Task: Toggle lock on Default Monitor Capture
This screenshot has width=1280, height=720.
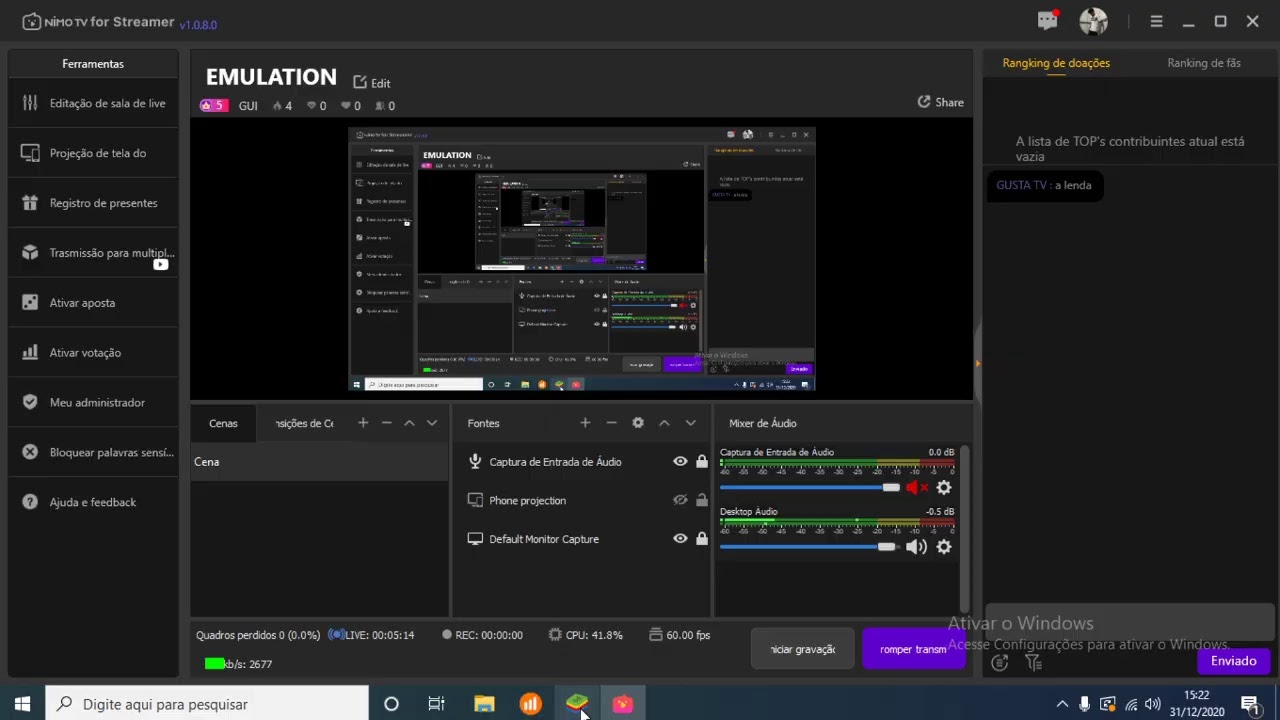Action: click(702, 539)
